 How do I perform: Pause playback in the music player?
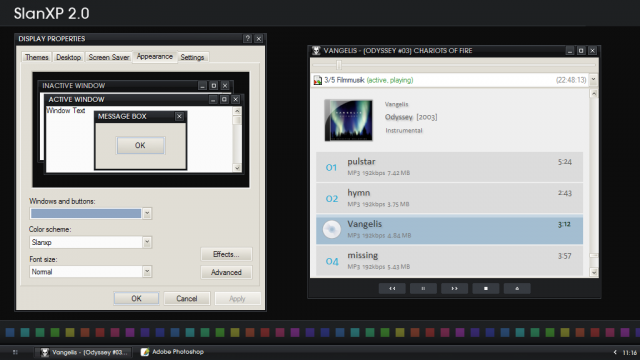pos(423,289)
